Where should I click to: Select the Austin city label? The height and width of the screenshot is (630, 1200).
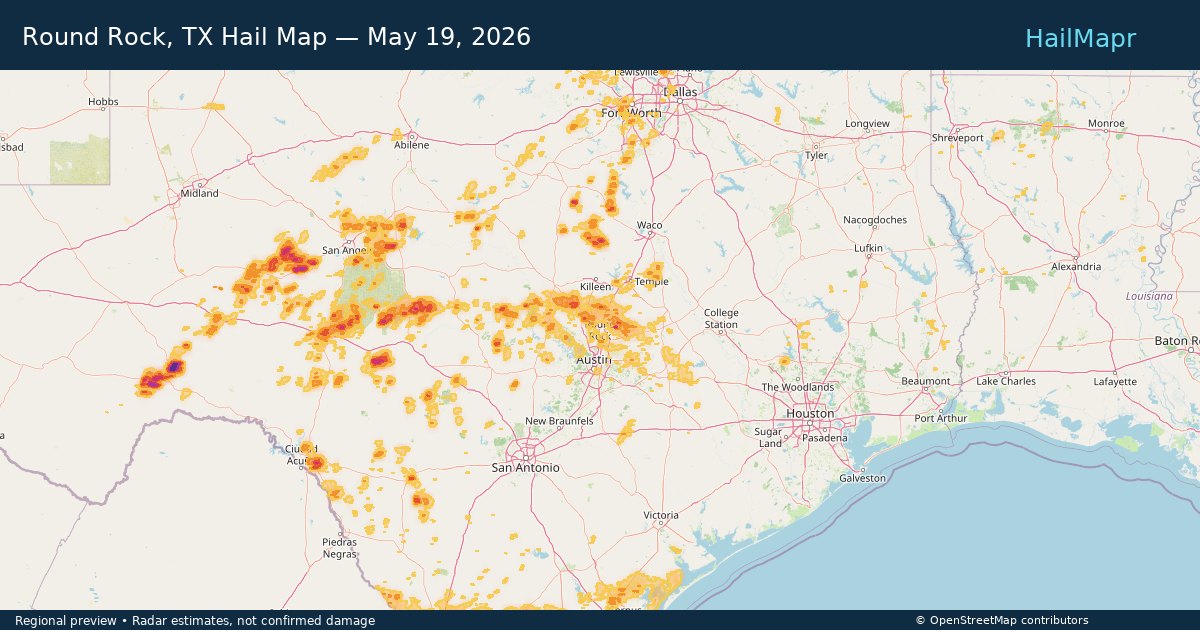pos(594,360)
